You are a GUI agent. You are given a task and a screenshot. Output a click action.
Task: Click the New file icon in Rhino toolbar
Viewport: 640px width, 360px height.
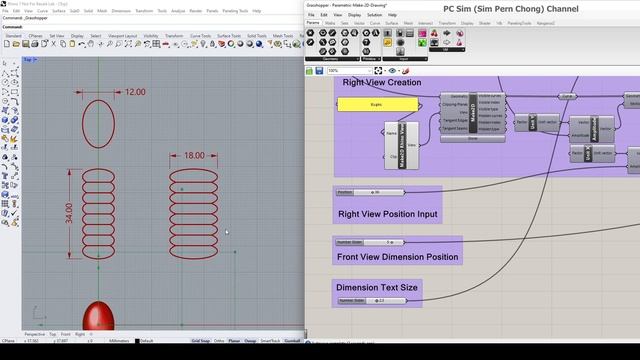point(7,44)
